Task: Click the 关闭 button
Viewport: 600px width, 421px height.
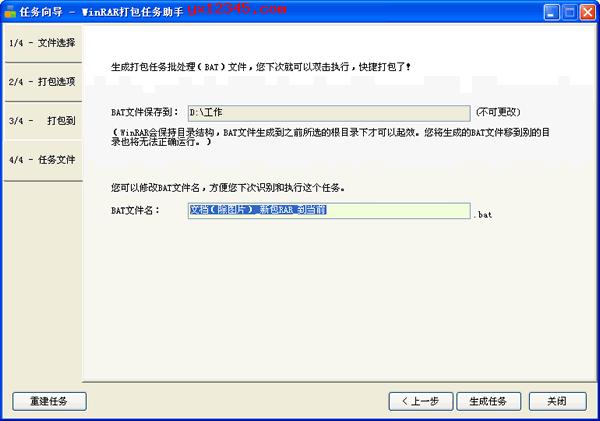Action: (x=558, y=401)
